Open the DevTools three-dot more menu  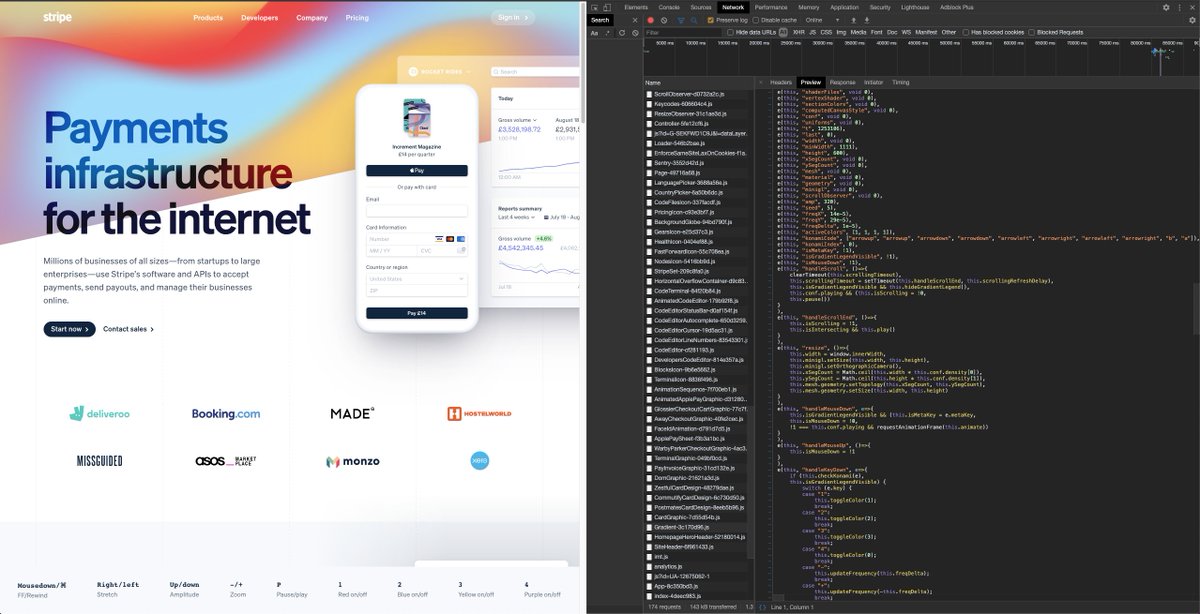pos(1178,7)
